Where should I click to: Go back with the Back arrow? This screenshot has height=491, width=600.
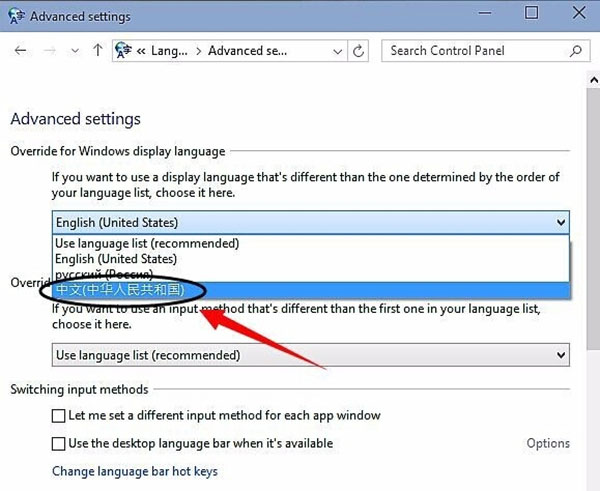click(x=20, y=50)
